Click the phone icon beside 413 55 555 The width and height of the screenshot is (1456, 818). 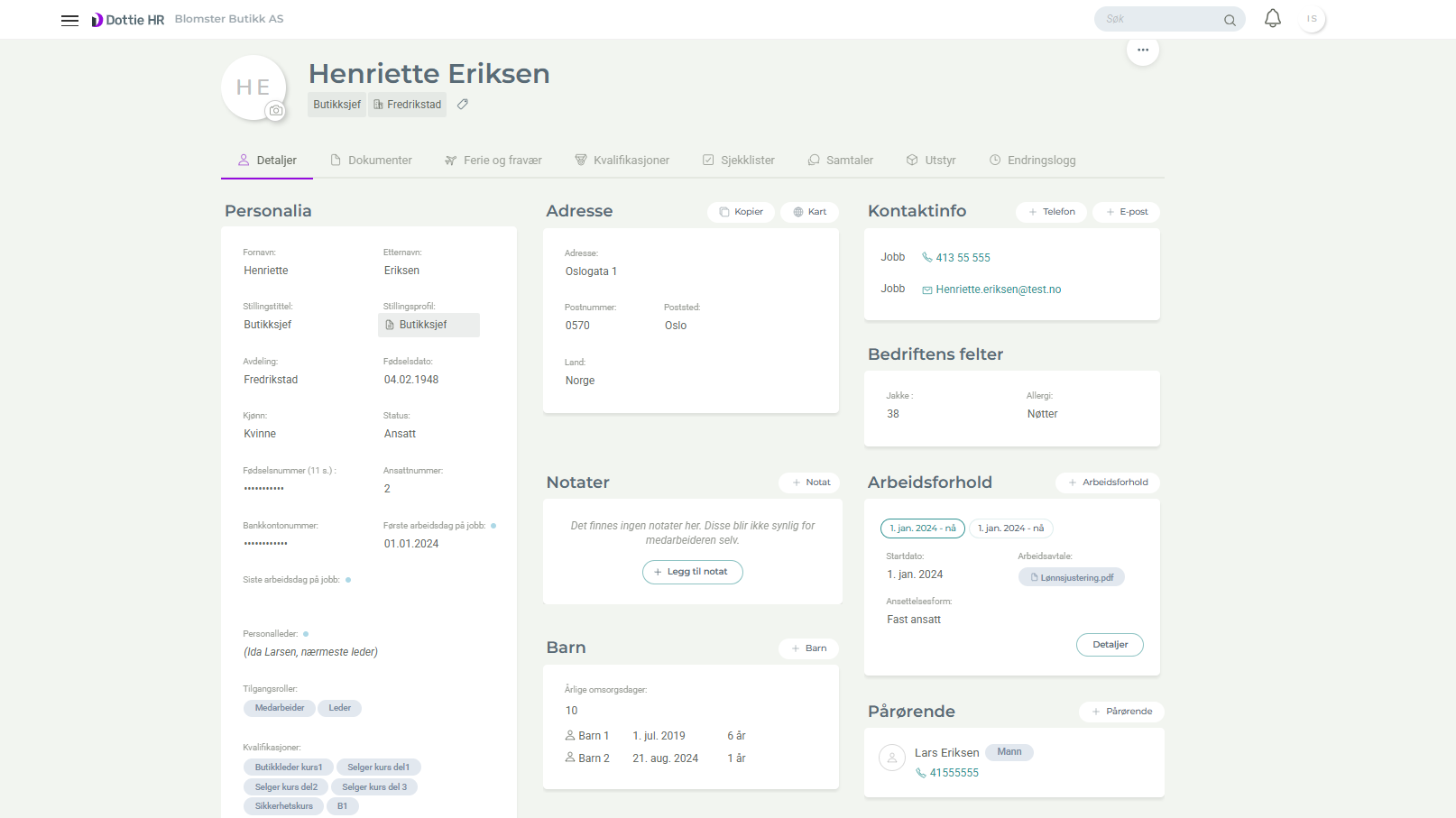click(926, 257)
